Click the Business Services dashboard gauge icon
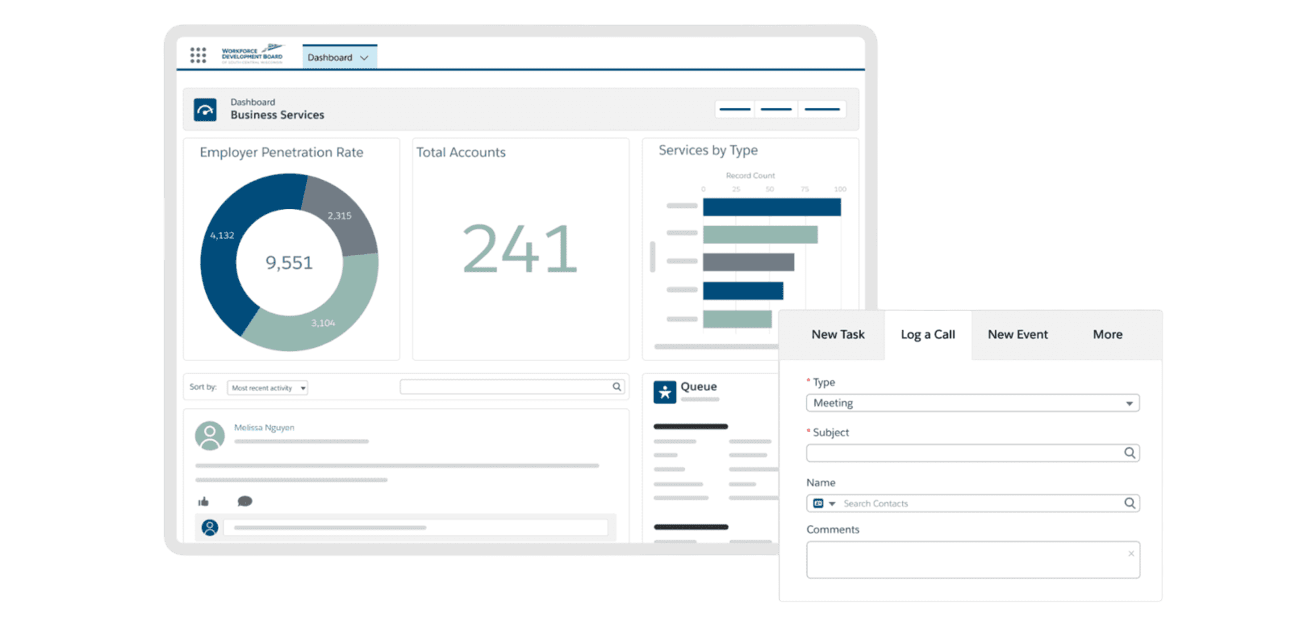This screenshot has width=1291, height=640. (x=205, y=110)
